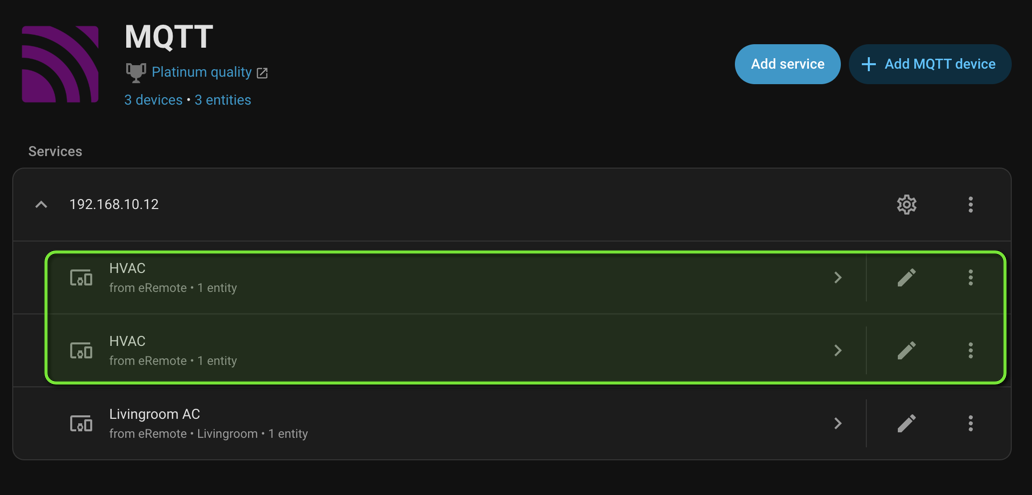The width and height of the screenshot is (1032, 495).
Task: Open three-dot menu for second HVAC
Action: 970,351
